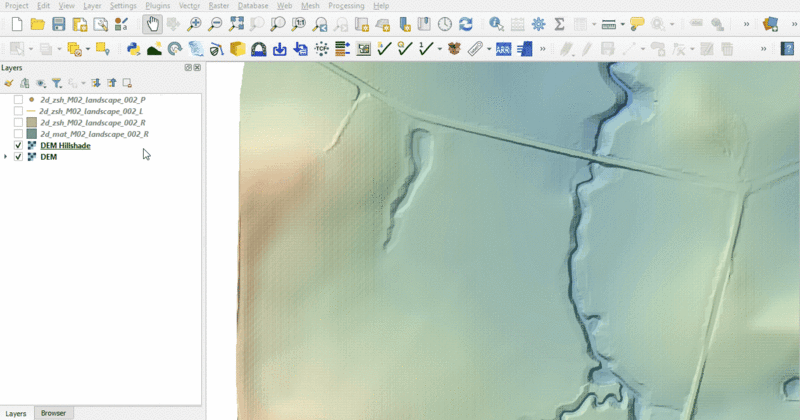Click the Identify Features tool
The width and height of the screenshot is (800, 420).
[496, 24]
